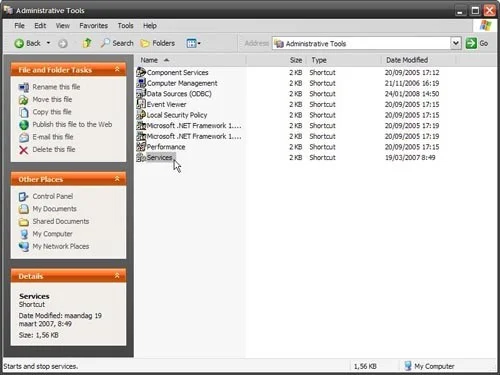Select the Local Security Policy name
500x375 pixels.
coord(177,115)
